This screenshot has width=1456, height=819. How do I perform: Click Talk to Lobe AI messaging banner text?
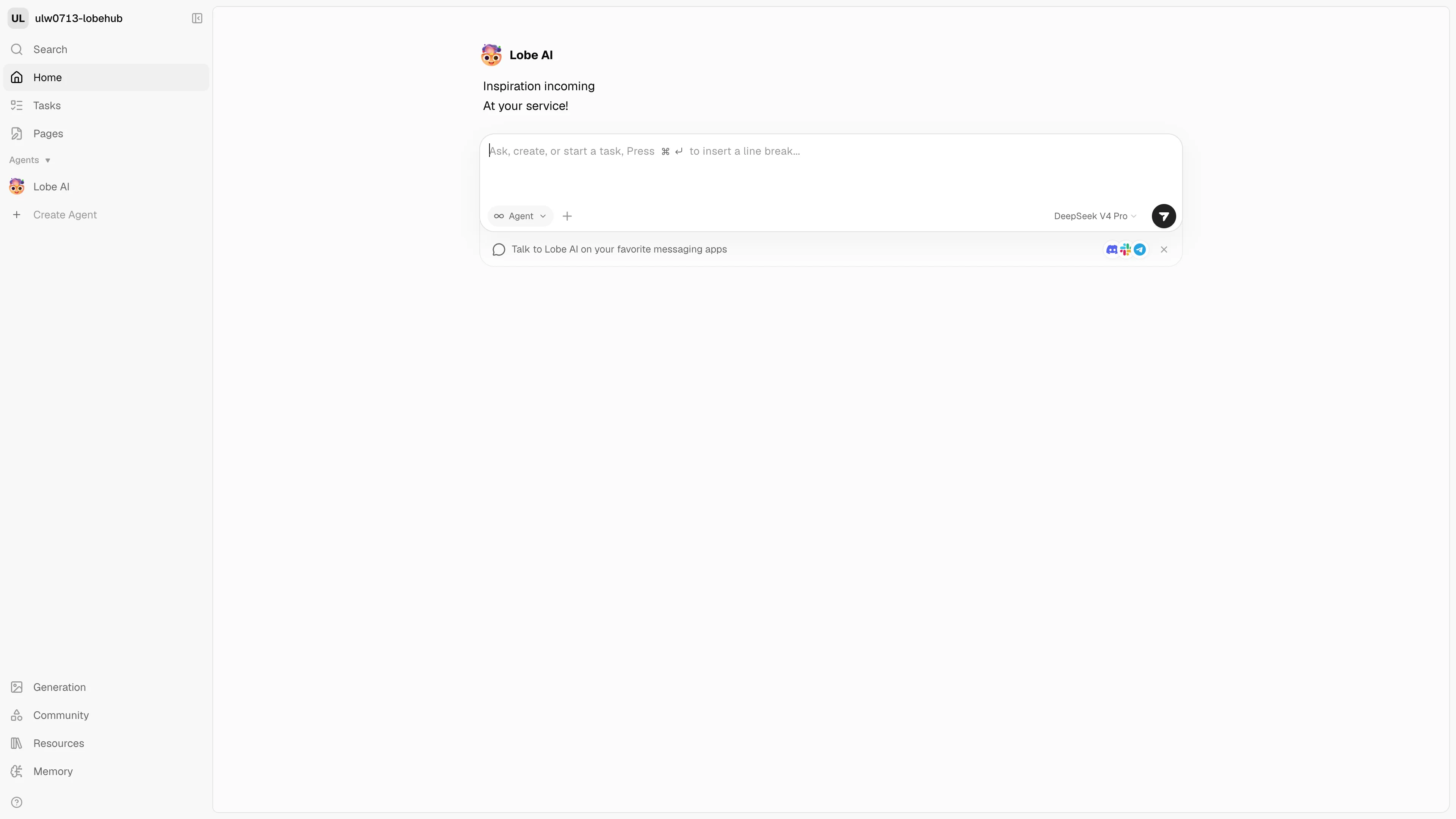pos(619,249)
